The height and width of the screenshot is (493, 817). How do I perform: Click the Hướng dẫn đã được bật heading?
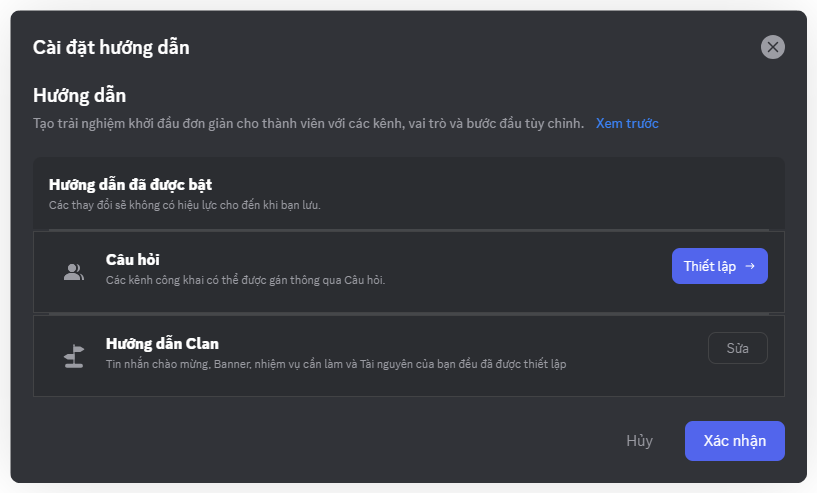point(130,185)
